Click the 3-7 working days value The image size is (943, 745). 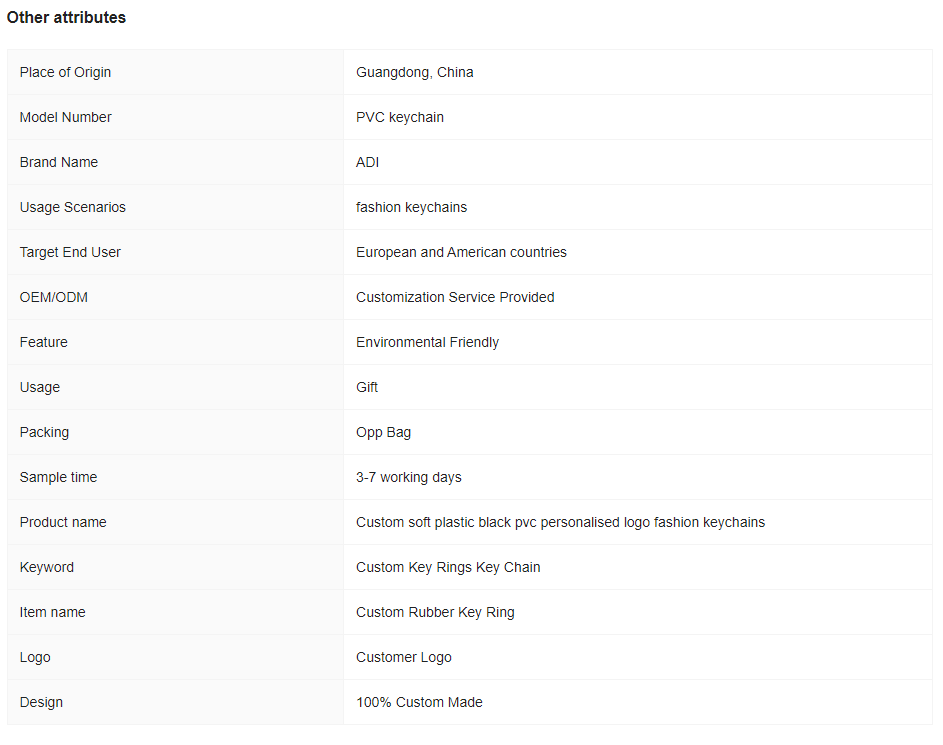(x=408, y=477)
